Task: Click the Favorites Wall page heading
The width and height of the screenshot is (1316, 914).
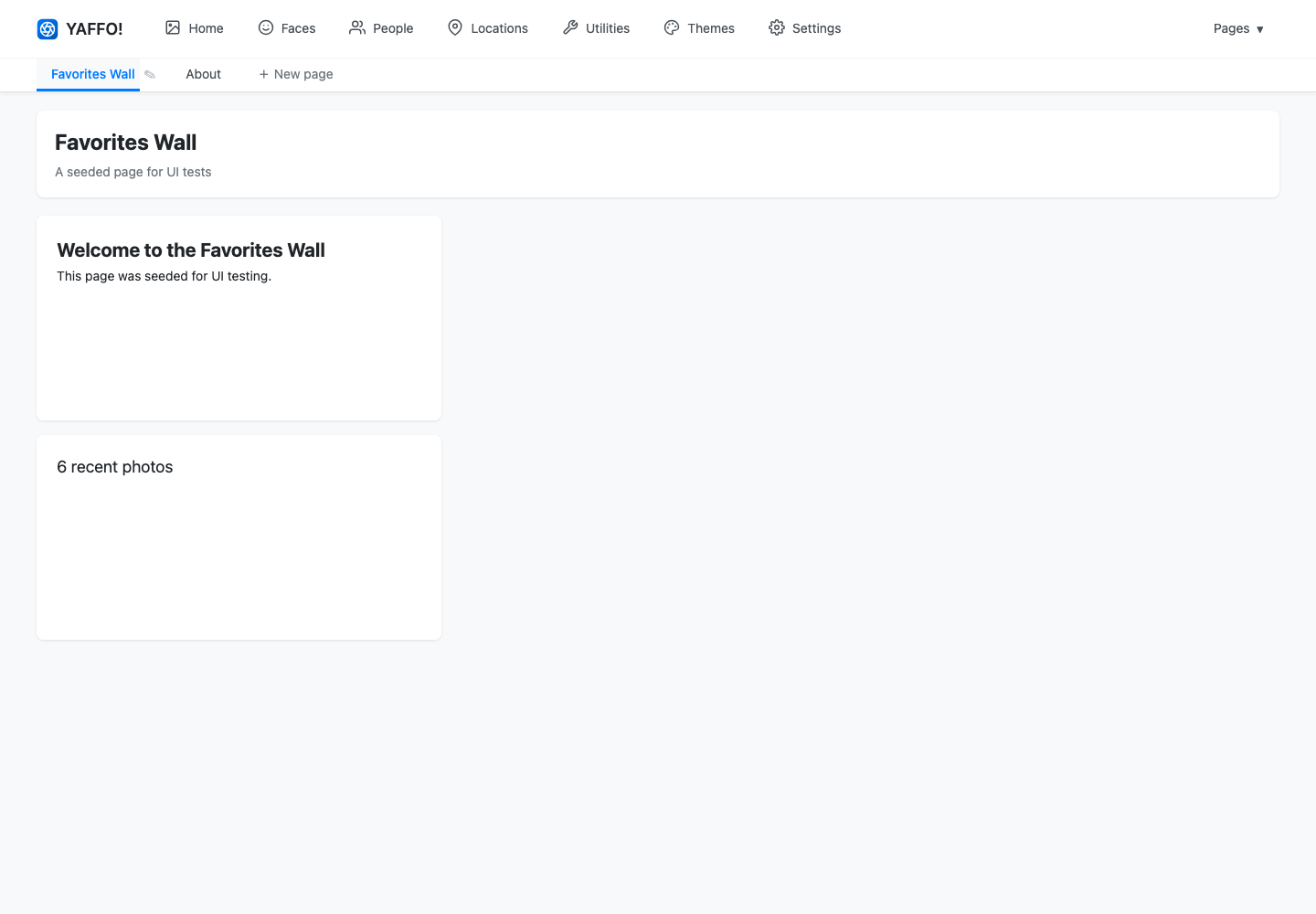Action: (x=126, y=143)
